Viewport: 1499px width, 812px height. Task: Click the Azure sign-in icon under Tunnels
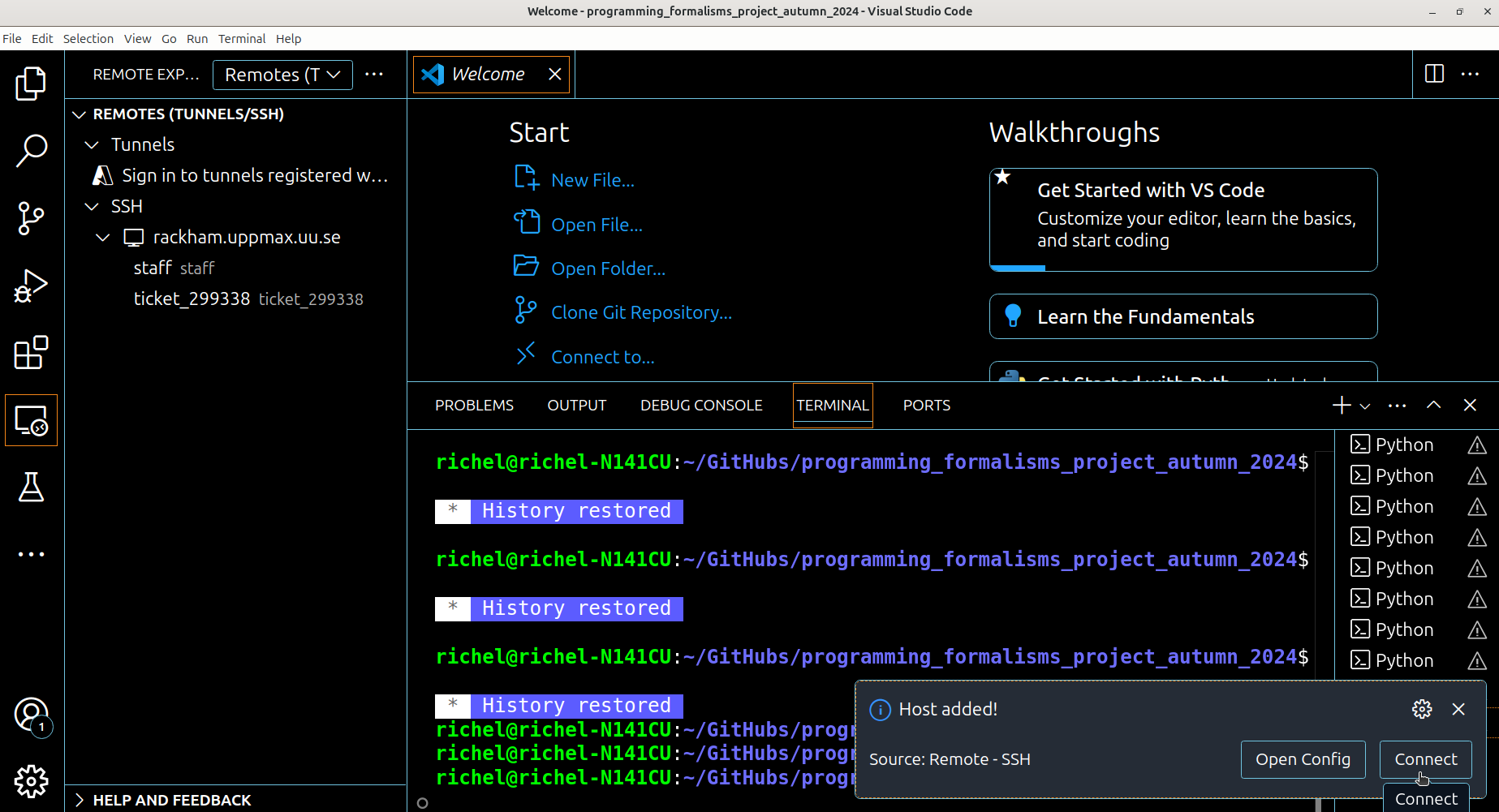point(102,175)
